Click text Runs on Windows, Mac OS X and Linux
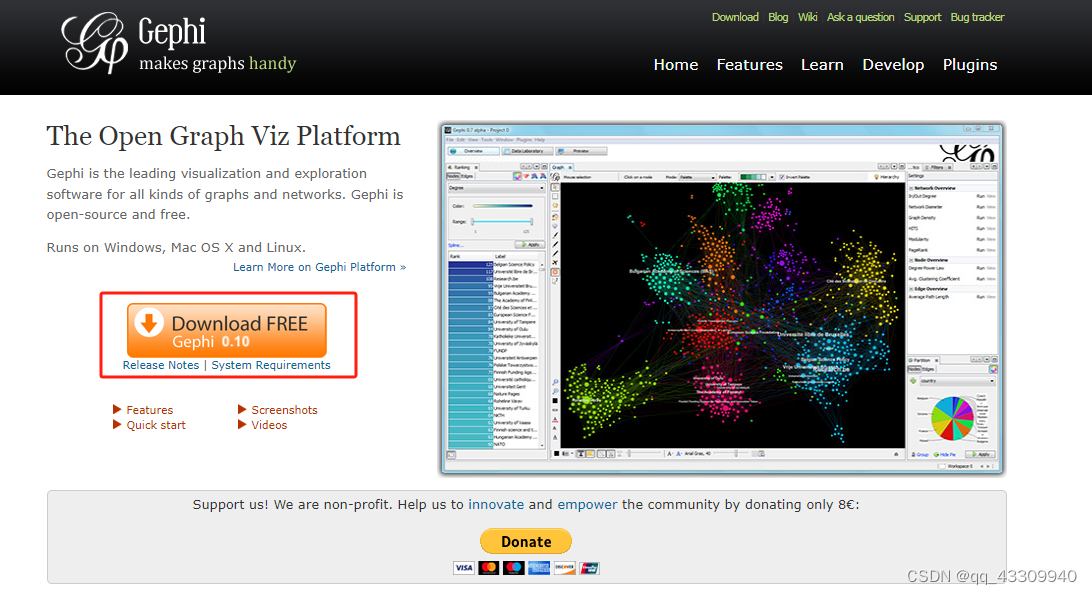 click(176, 247)
